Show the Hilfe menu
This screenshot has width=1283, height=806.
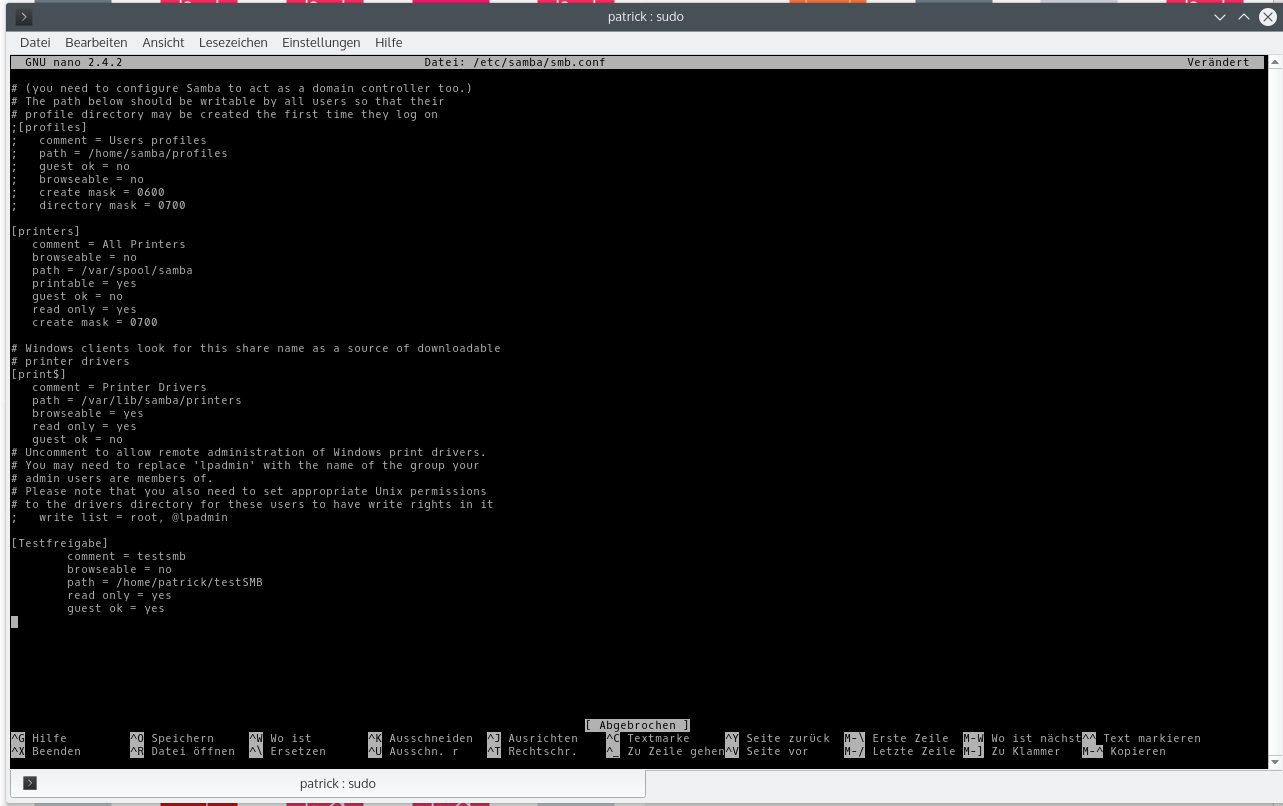[388, 43]
